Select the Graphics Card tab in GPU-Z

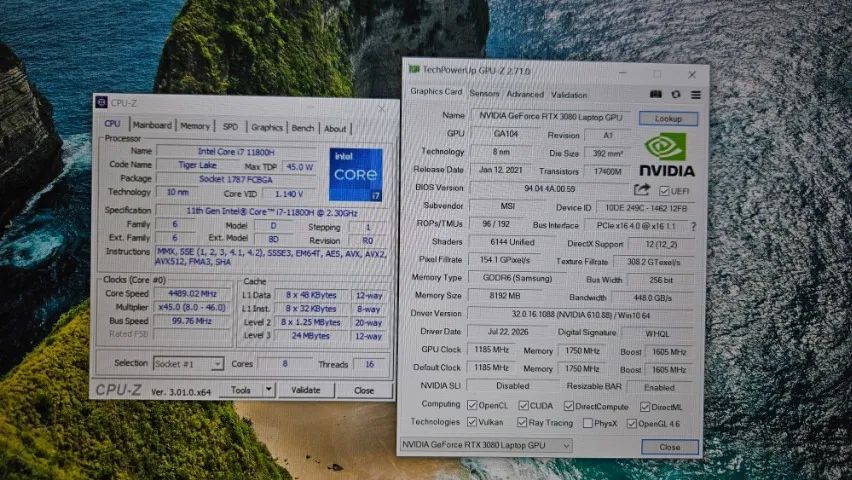pos(436,91)
